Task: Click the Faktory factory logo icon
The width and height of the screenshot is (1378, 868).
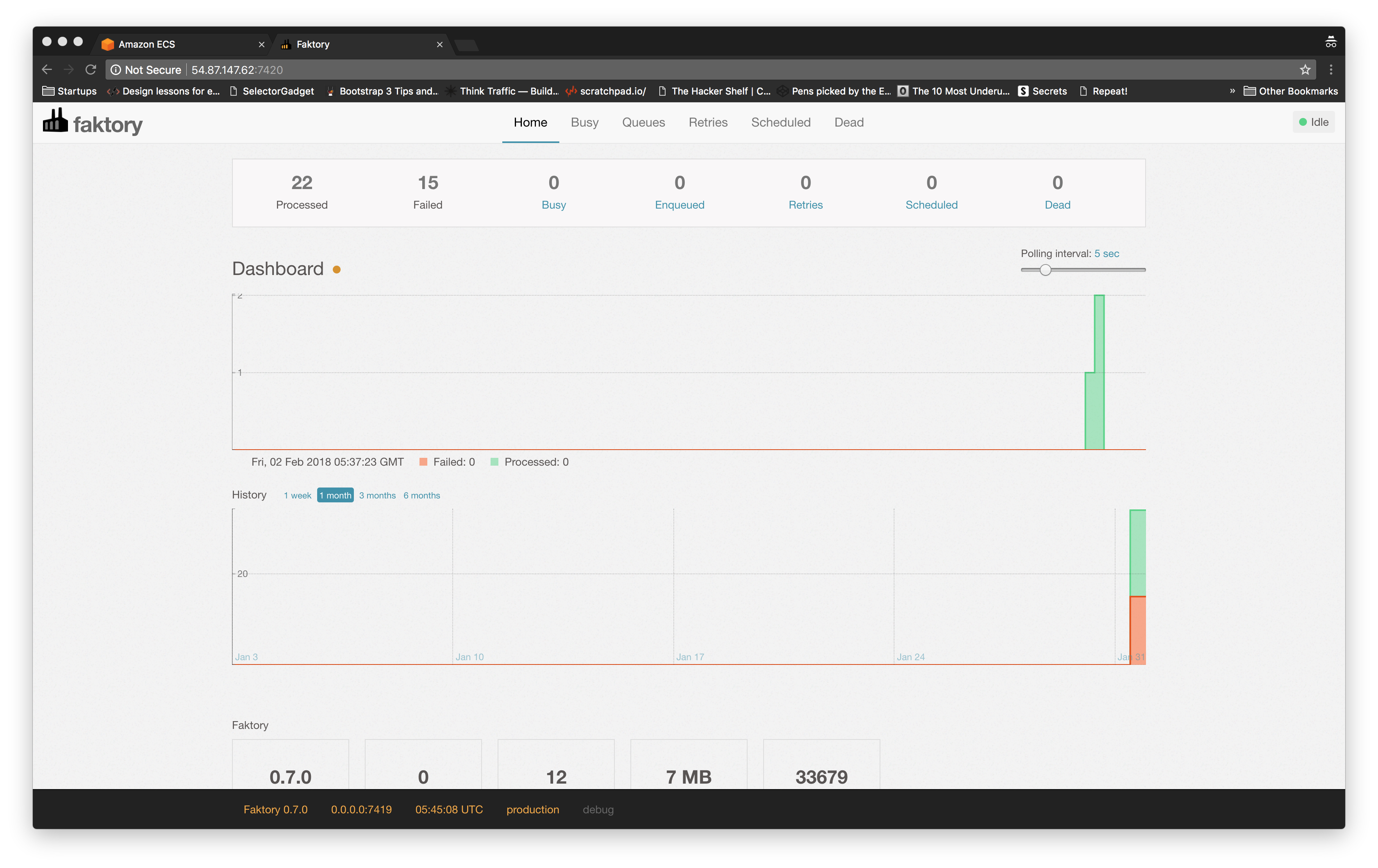Action: click(x=55, y=120)
